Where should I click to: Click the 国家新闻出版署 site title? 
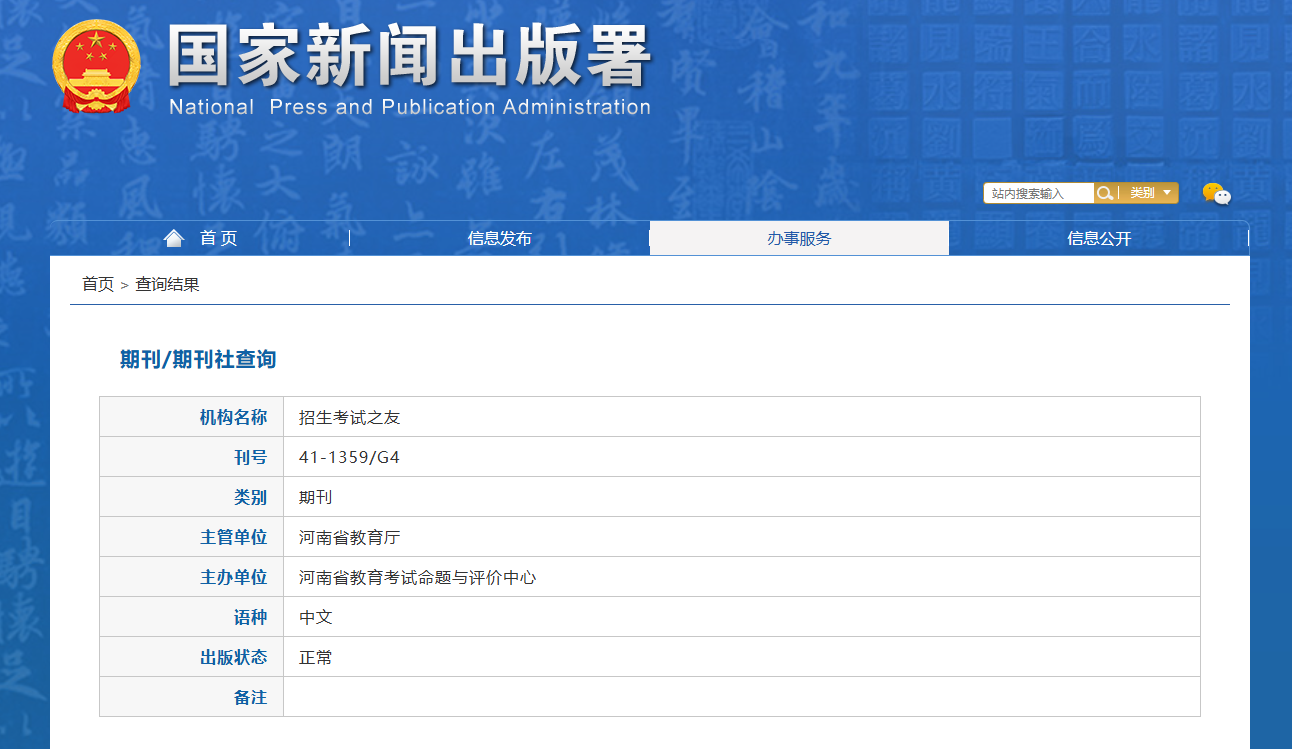[x=410, y=55]
